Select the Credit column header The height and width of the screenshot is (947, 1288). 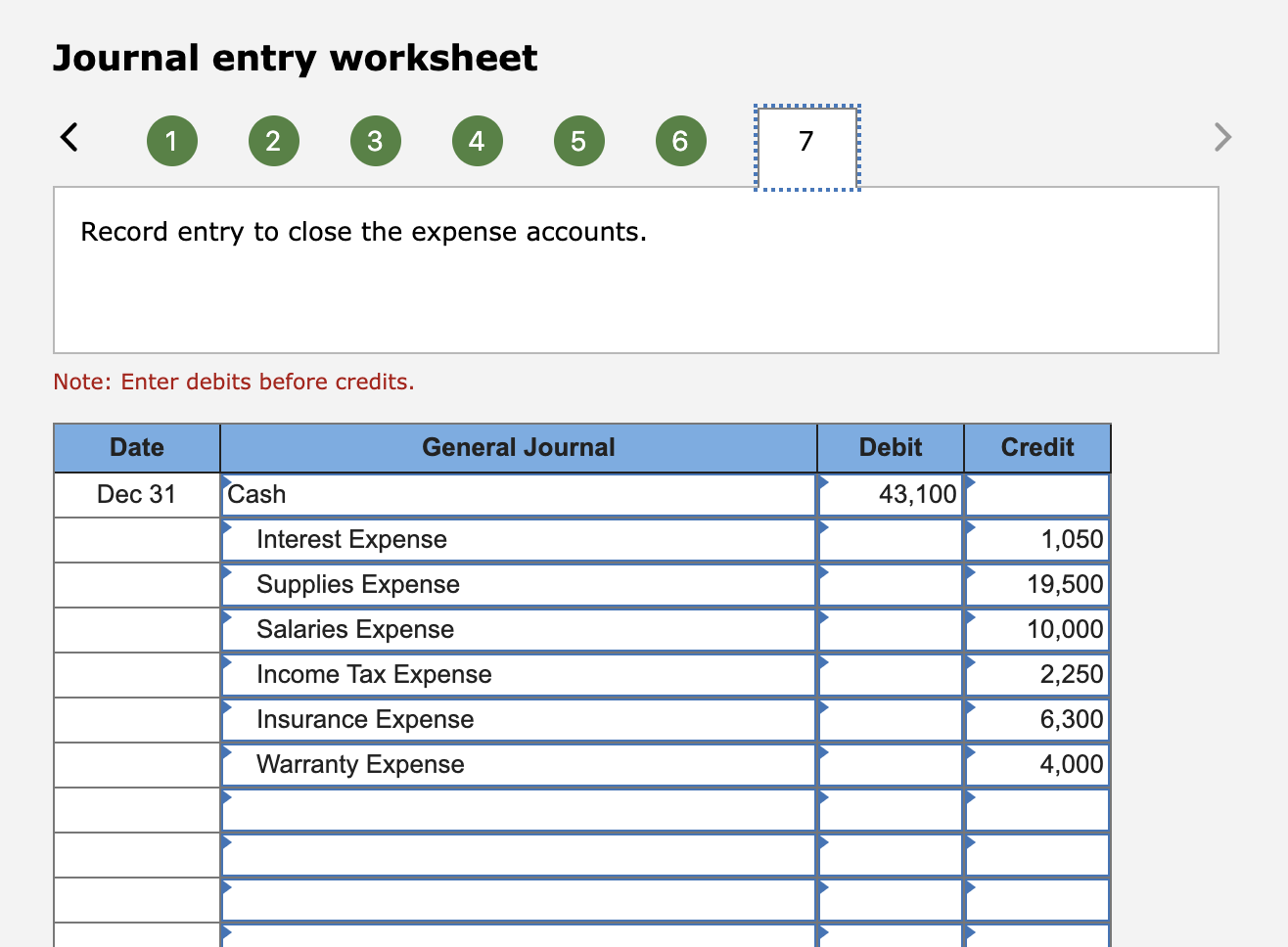pyautogui.click(x=1037, y=448)
